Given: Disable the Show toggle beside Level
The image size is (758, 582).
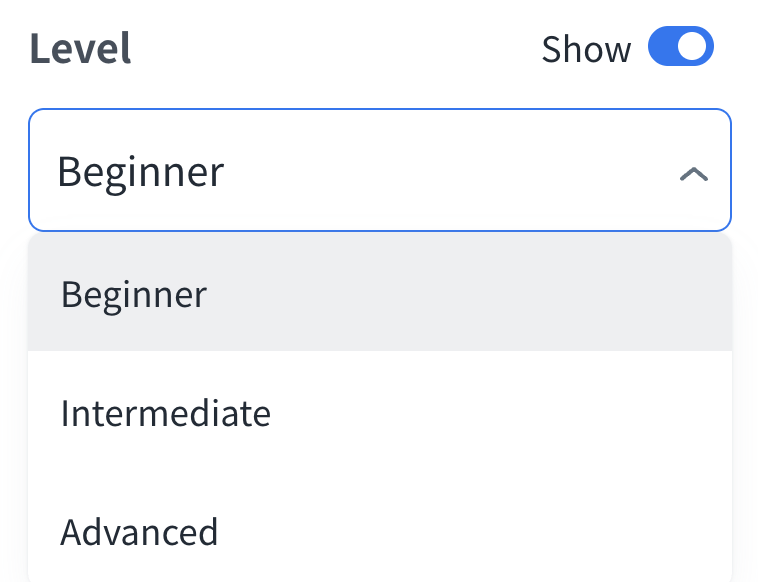Looking at the screenshot, I should click(x=680, y=47).
